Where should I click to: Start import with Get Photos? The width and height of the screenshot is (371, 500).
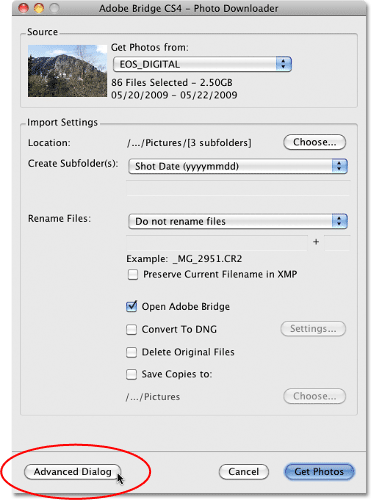(x=319, y=472)
